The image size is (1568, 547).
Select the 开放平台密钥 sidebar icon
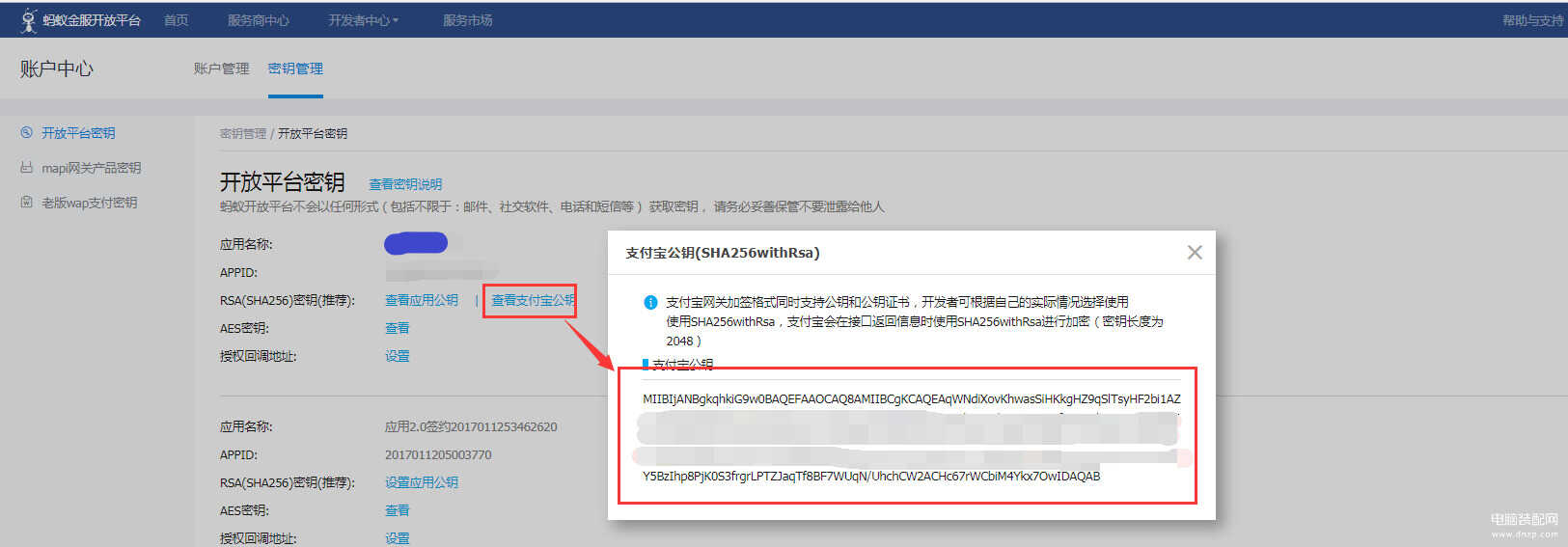point(26,133)
